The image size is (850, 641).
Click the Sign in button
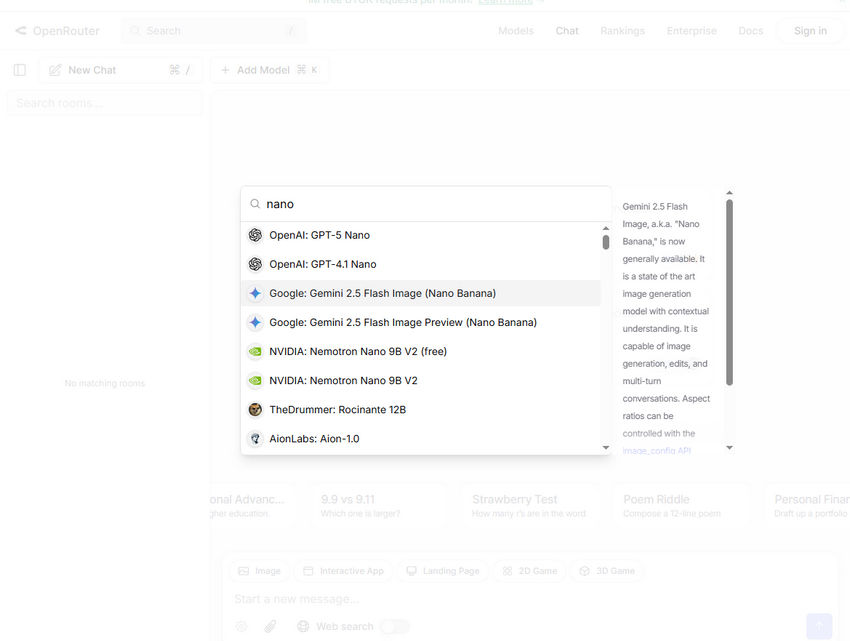pos(809,31)
